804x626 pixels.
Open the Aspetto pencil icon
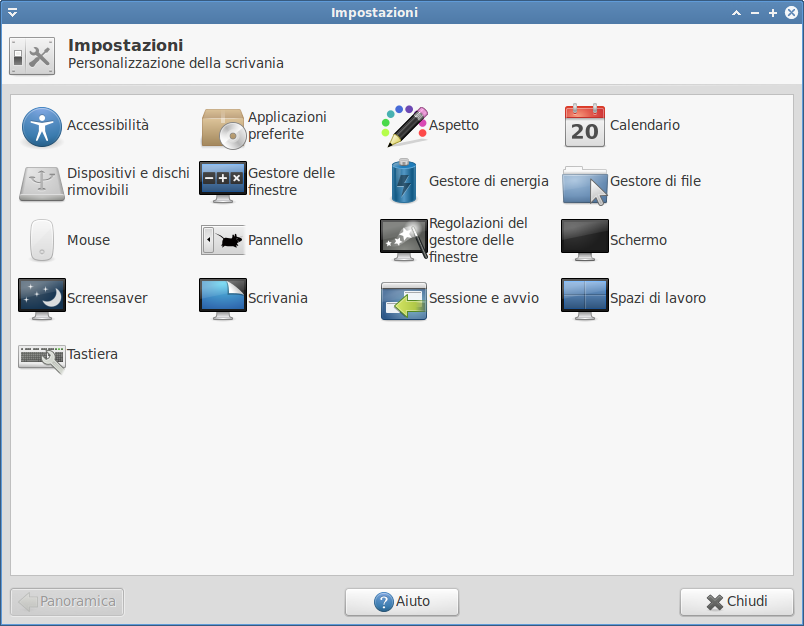405,126
